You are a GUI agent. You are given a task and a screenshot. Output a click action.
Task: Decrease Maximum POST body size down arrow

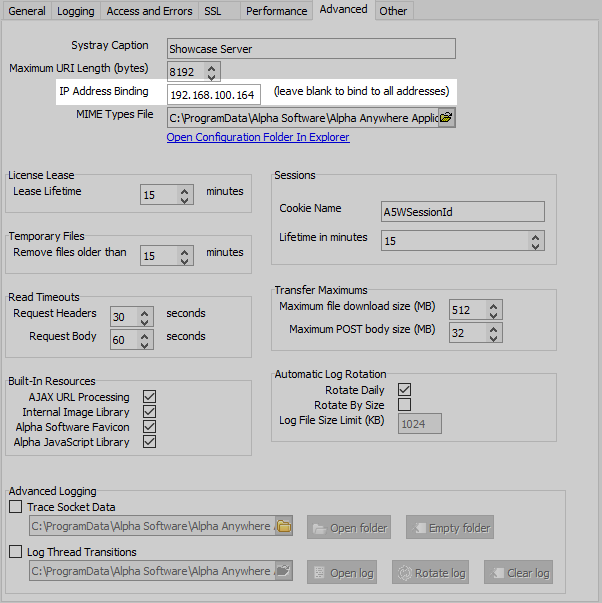(494, 338)
